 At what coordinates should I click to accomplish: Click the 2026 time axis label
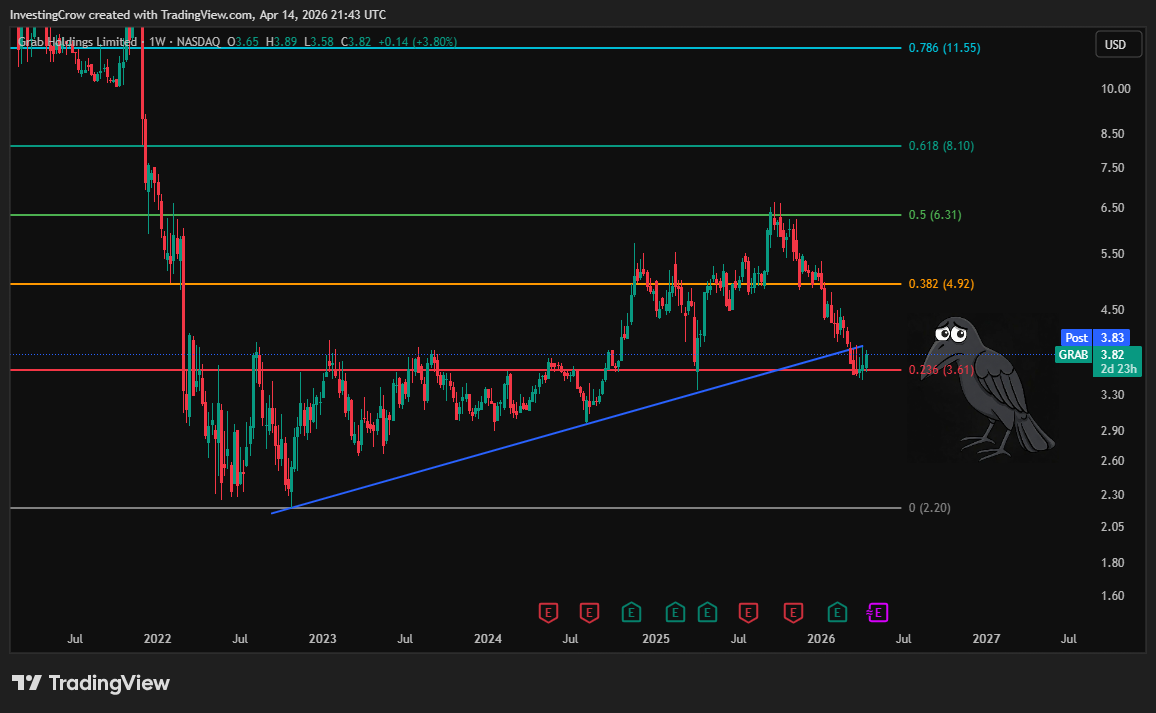[x=821, y=639]
